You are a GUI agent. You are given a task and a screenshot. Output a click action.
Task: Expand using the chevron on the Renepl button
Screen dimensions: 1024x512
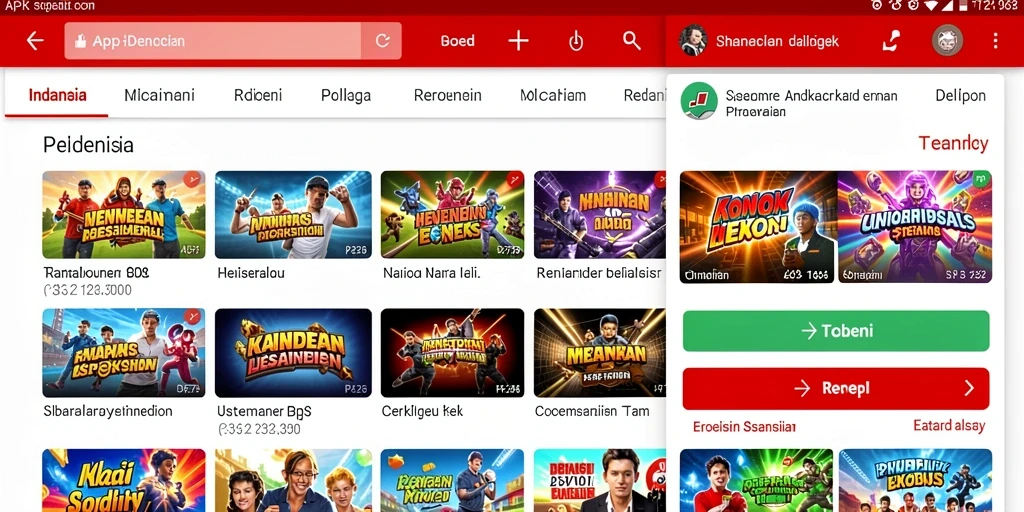[x=968, y=389]
